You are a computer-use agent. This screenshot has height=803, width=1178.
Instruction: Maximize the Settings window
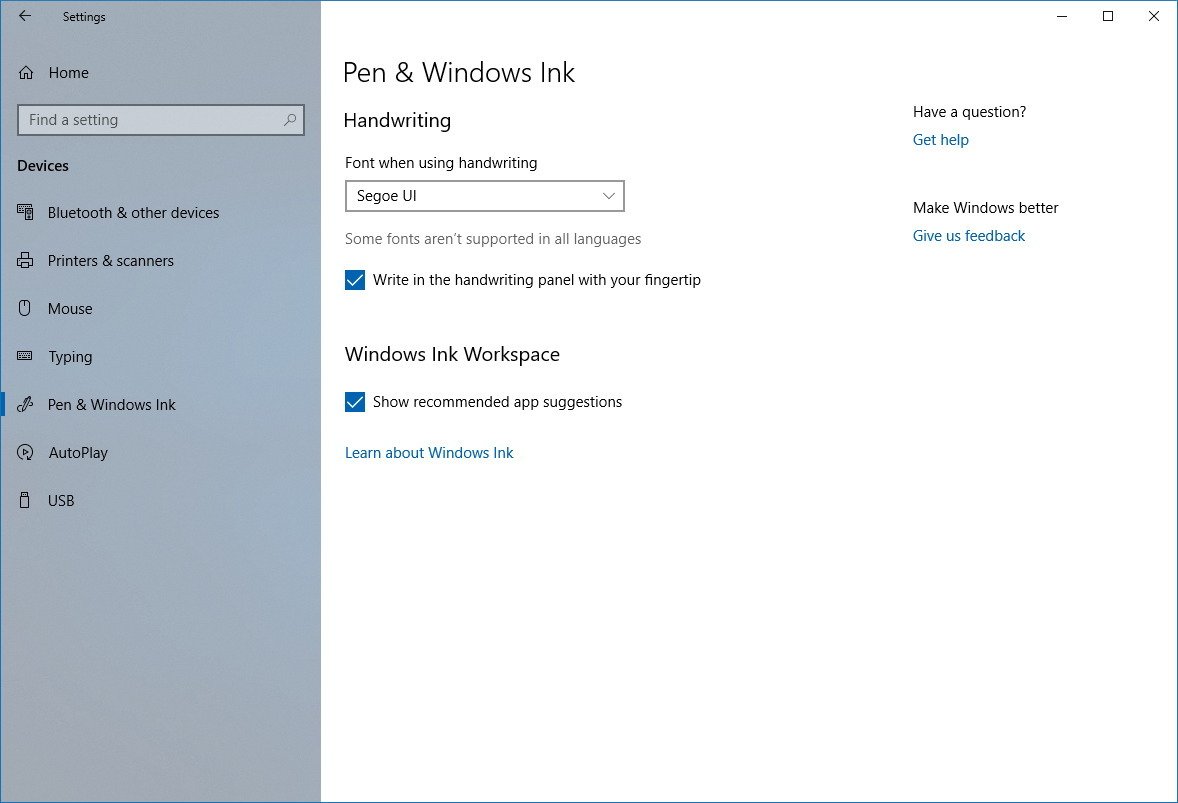point(1107,17)
